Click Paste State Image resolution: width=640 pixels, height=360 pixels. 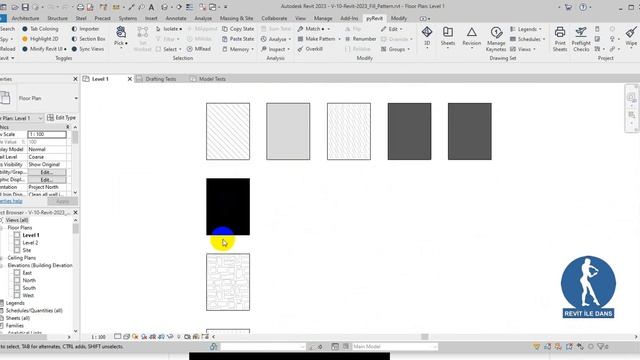(238, 39)
